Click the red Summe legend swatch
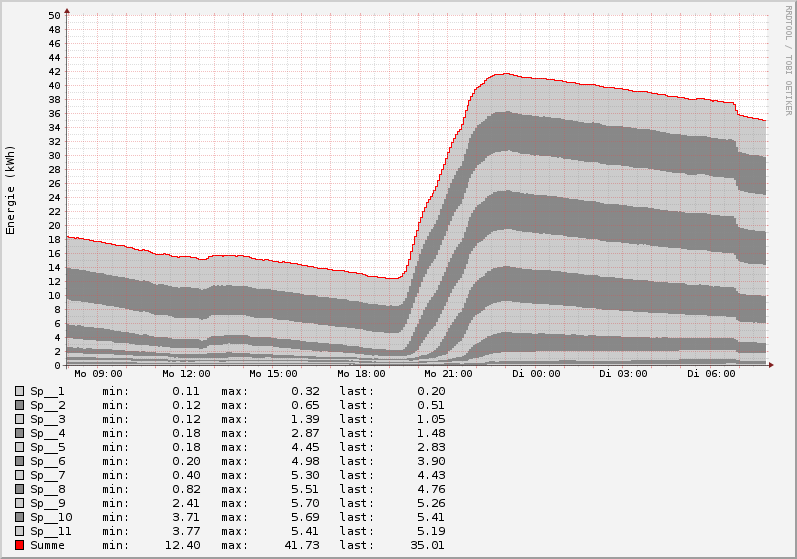797x559 pixels. (19, 545)
